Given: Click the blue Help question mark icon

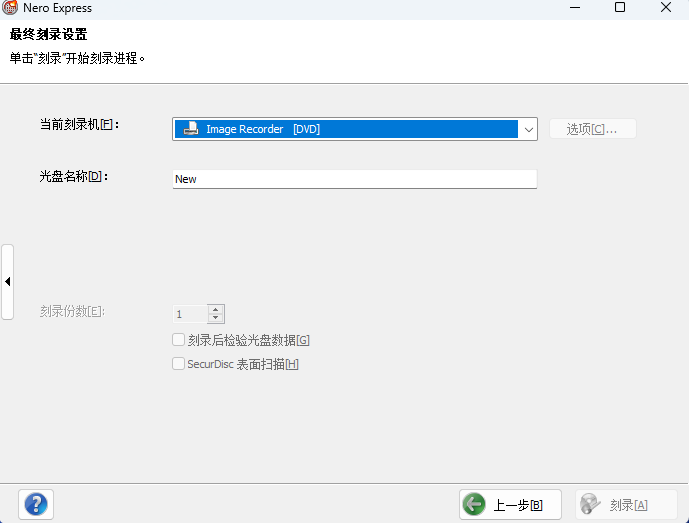Looking at the screenshot, I should [x=36, y=504].
